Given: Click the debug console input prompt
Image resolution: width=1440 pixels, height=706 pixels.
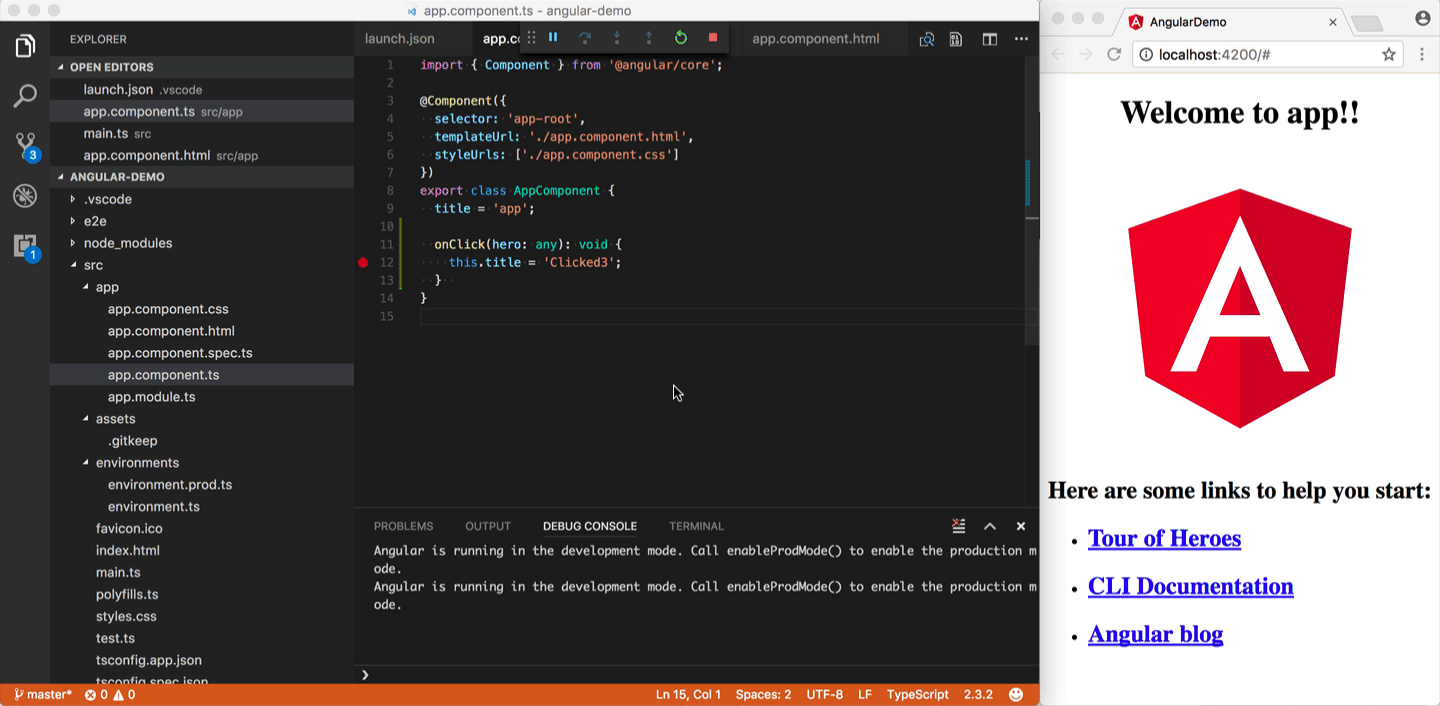Looking at the screenshot, I should [x=697, y=675].
